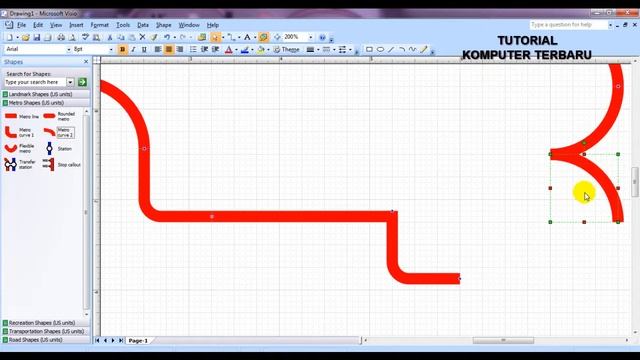Select the Stop callout shape

[61, 165]
